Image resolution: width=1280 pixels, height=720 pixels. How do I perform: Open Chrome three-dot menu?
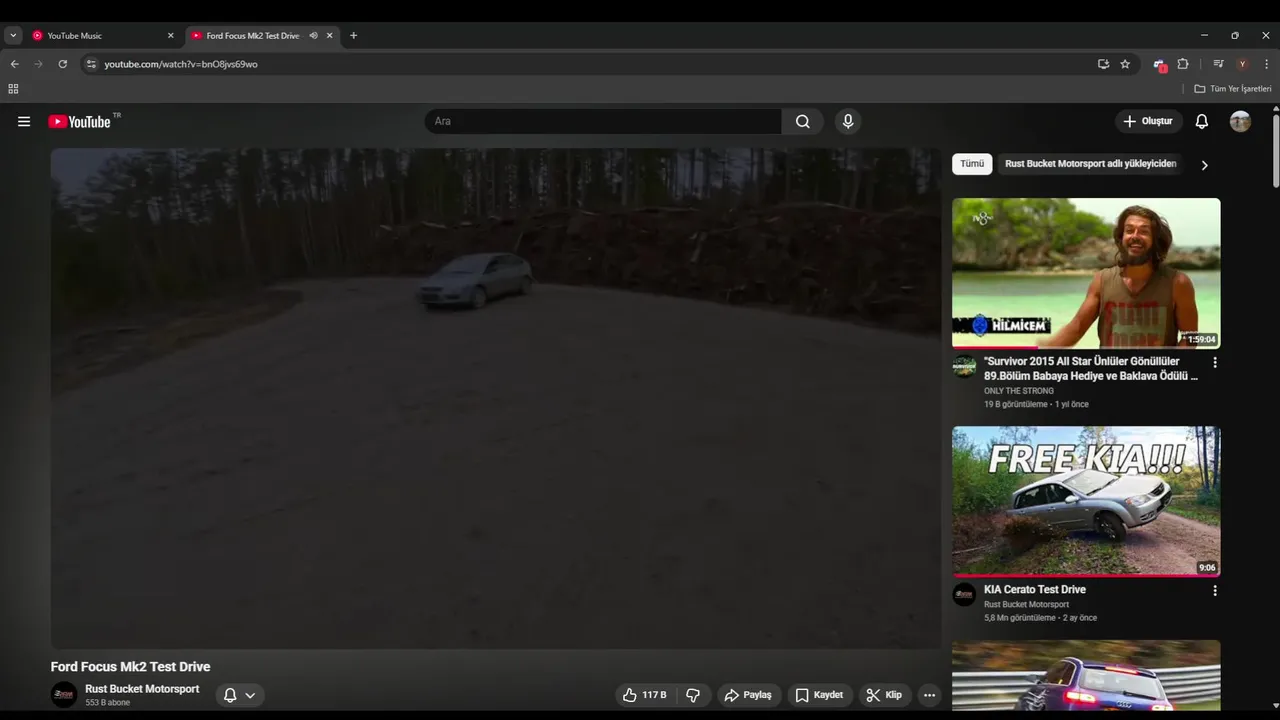pyautogui.click(x=1266, y=64)
